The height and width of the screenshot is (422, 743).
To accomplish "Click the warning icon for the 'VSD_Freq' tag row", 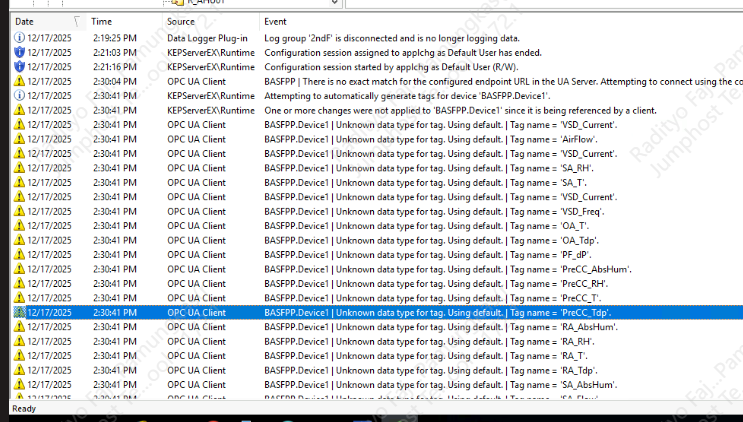I will pos(19,211).
